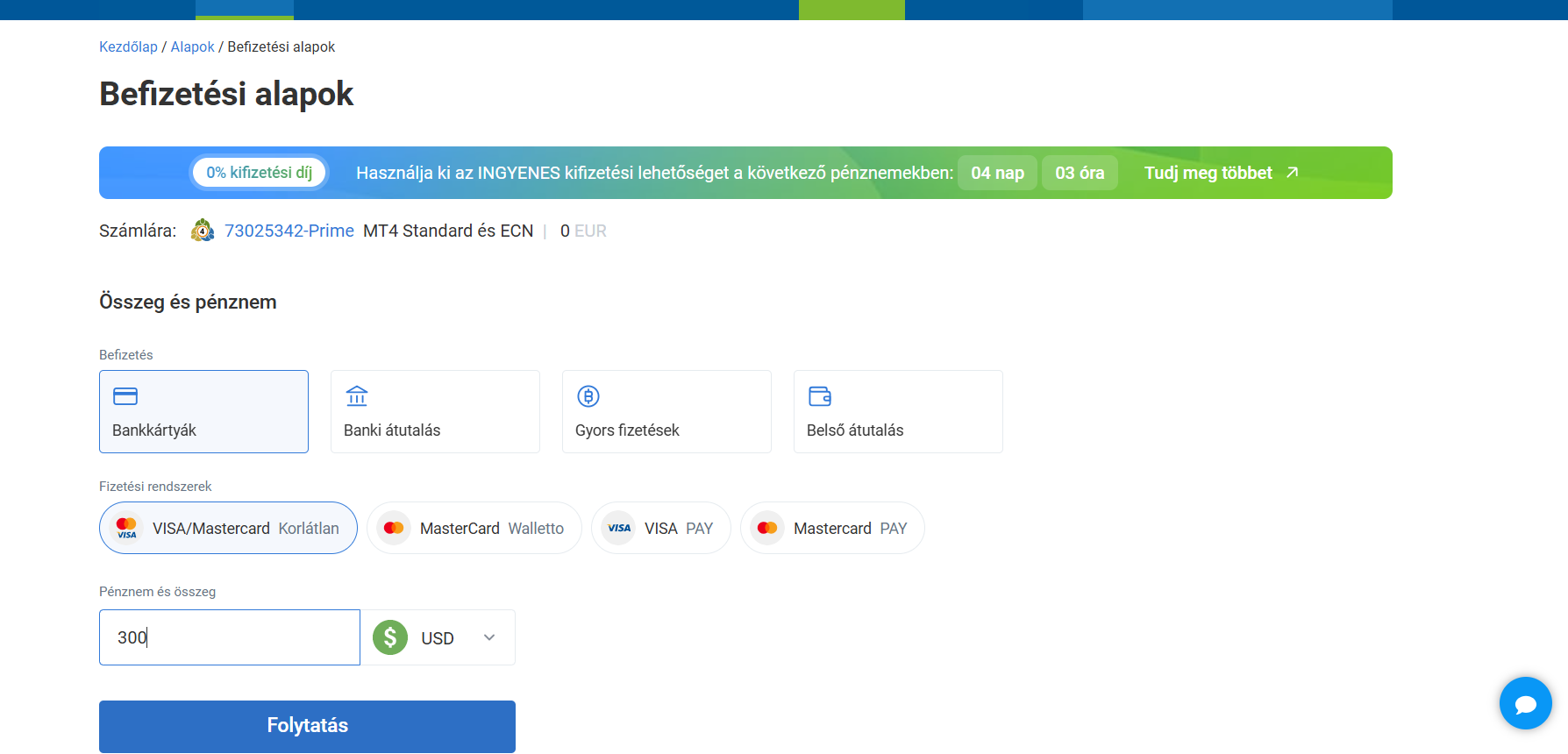This screenshot has height=754, width=1568.
Task: Click the bitcoin coin icon for Gyors fizetések
Action: pyautogui.click(x=588, y=396)
